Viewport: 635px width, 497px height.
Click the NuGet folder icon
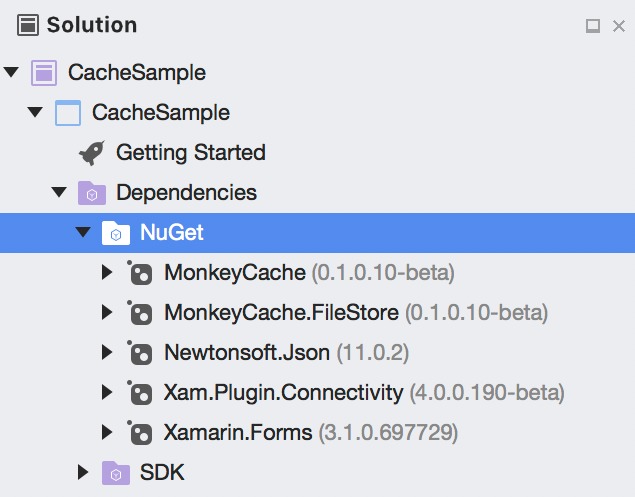pyautogui.click(x=116, y=233)
